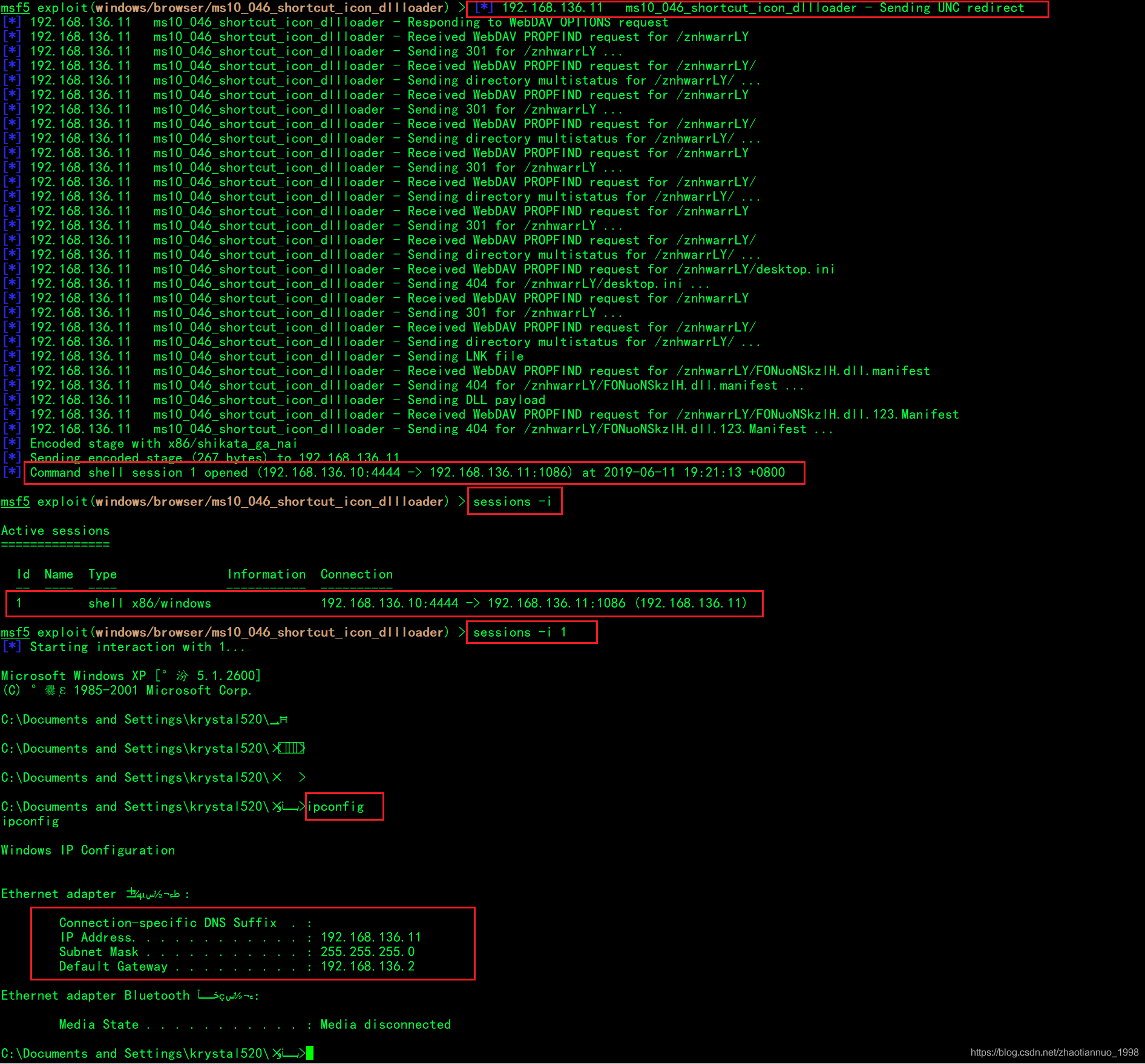Screen dimensions: 1145x1064
Task: Click the 'ipconfig' command typed at the prompt
Action: (336, 807)
